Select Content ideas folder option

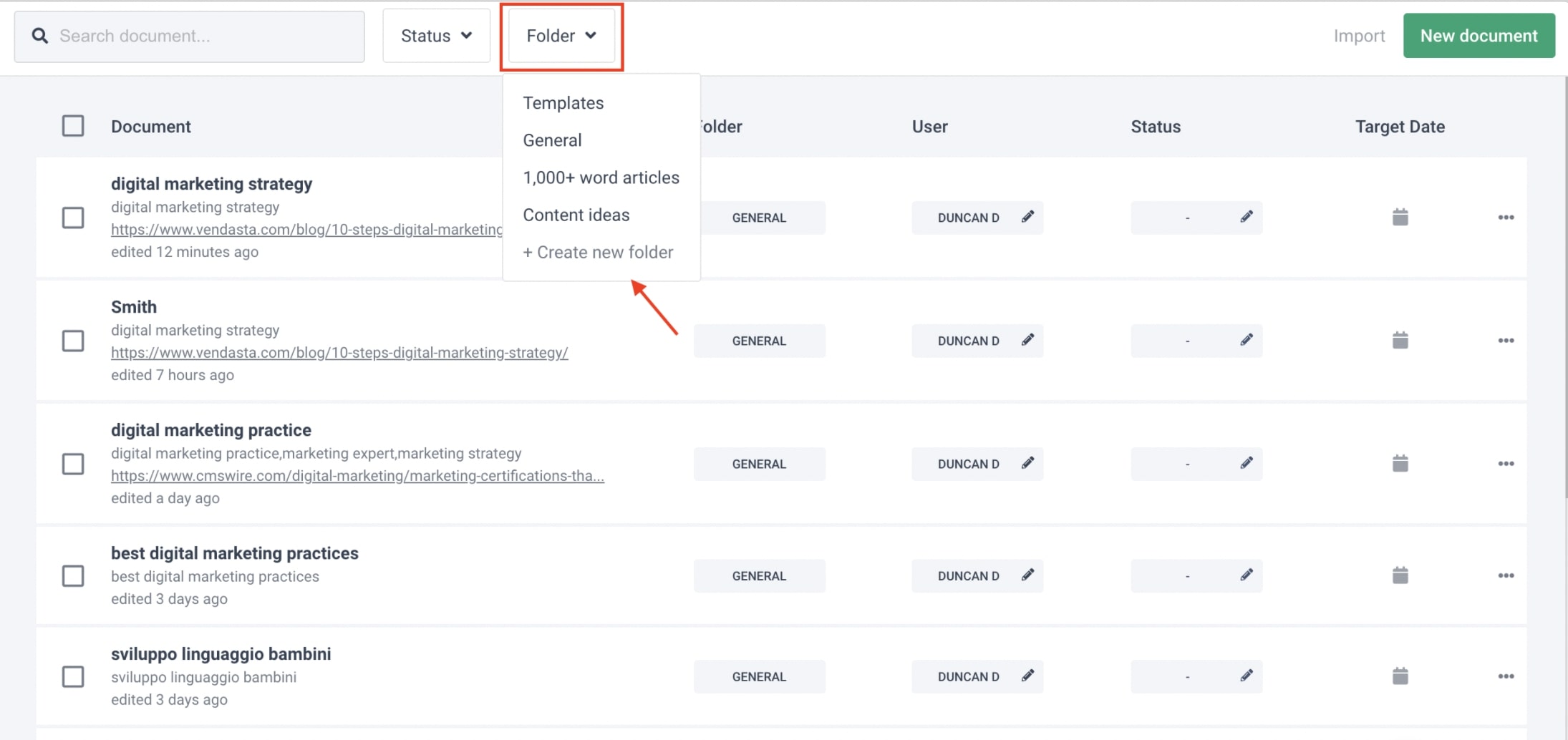point(576,215)
